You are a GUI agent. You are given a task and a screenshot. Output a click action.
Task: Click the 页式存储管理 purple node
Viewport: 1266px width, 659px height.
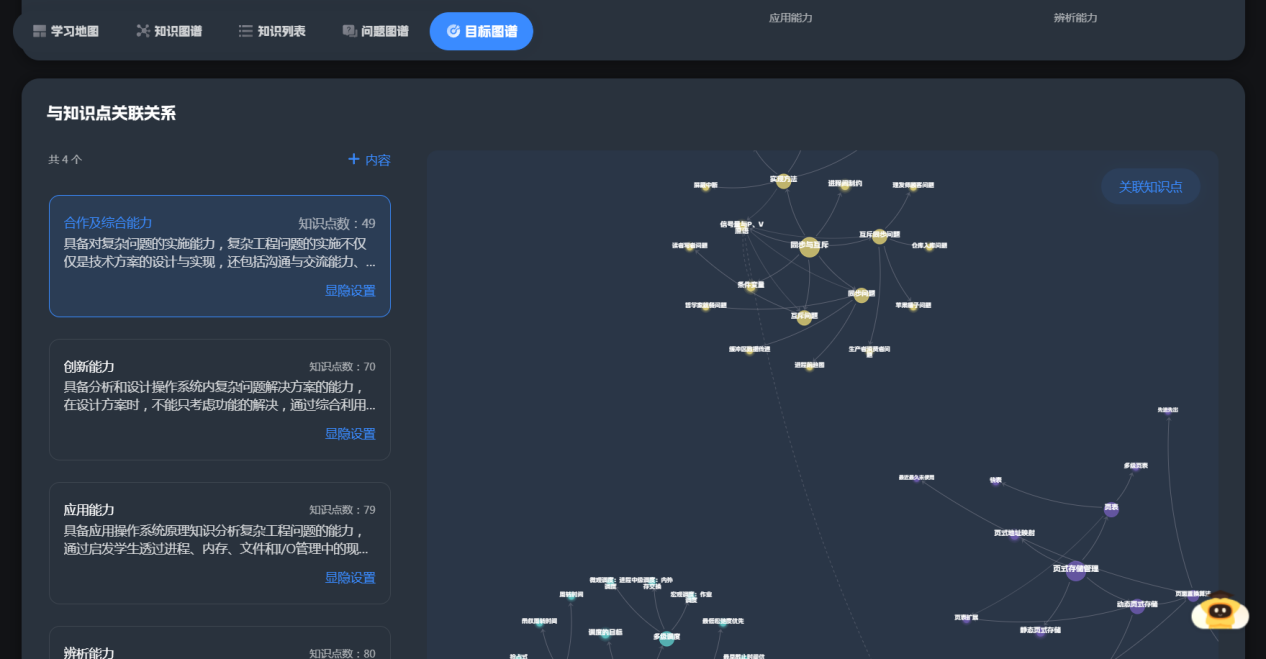click(x=1076, y=572)
